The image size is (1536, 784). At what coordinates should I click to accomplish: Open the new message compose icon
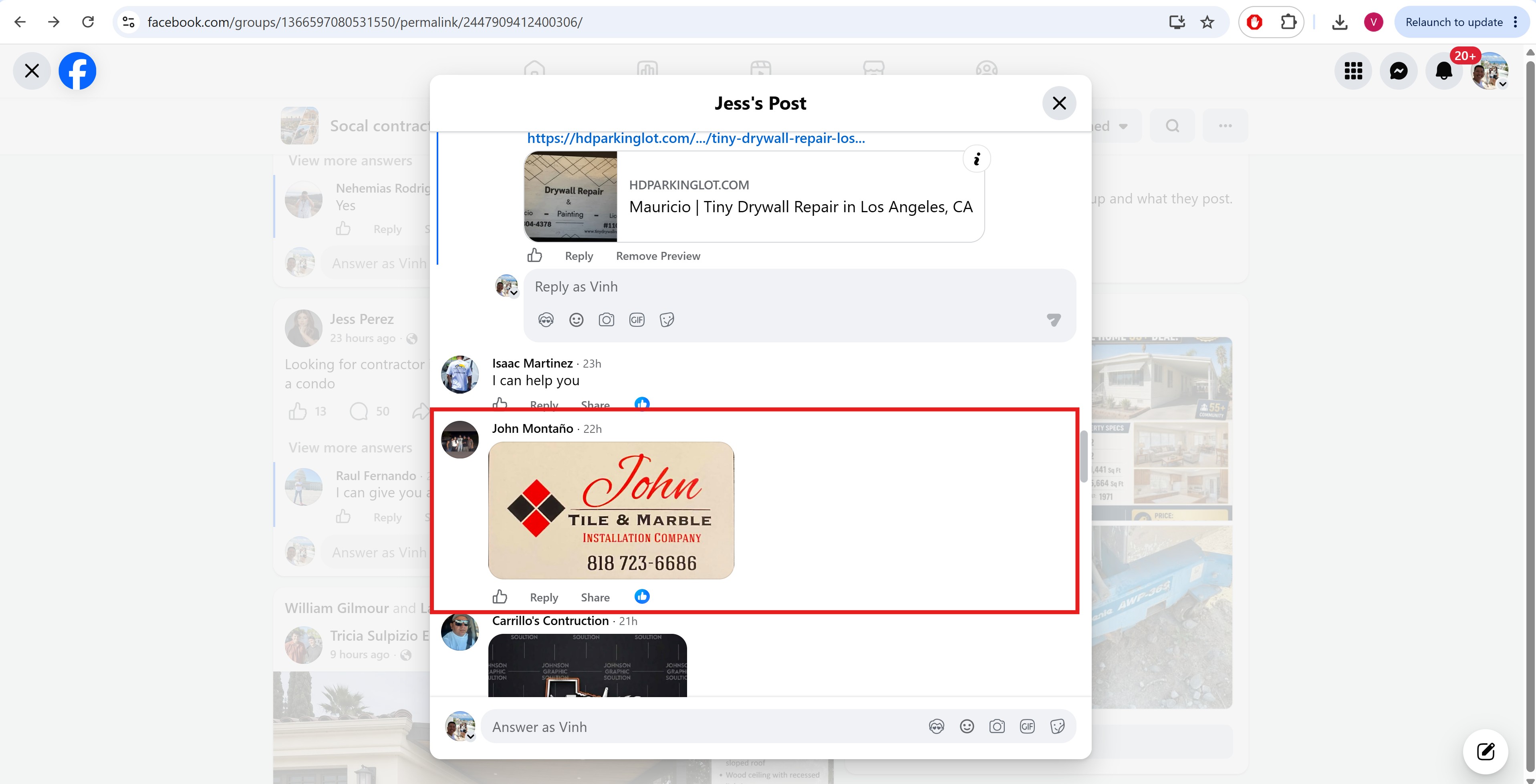pyautogui.click(x=1485, y=751)
